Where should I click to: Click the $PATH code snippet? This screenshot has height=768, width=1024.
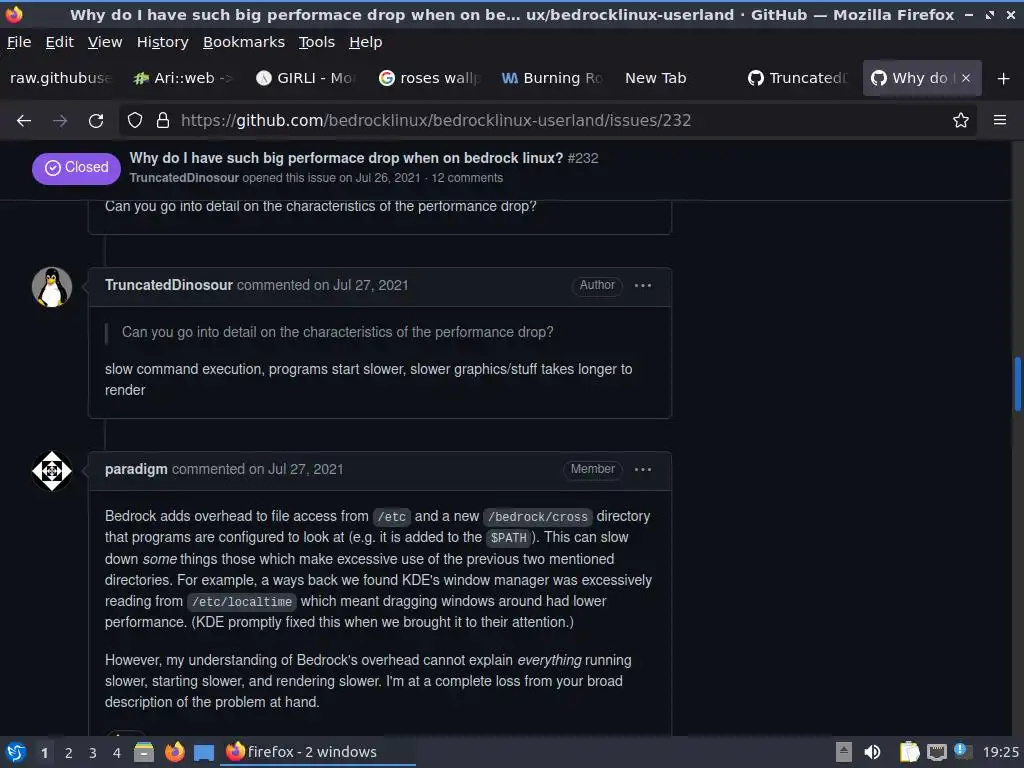coord(509,537)
